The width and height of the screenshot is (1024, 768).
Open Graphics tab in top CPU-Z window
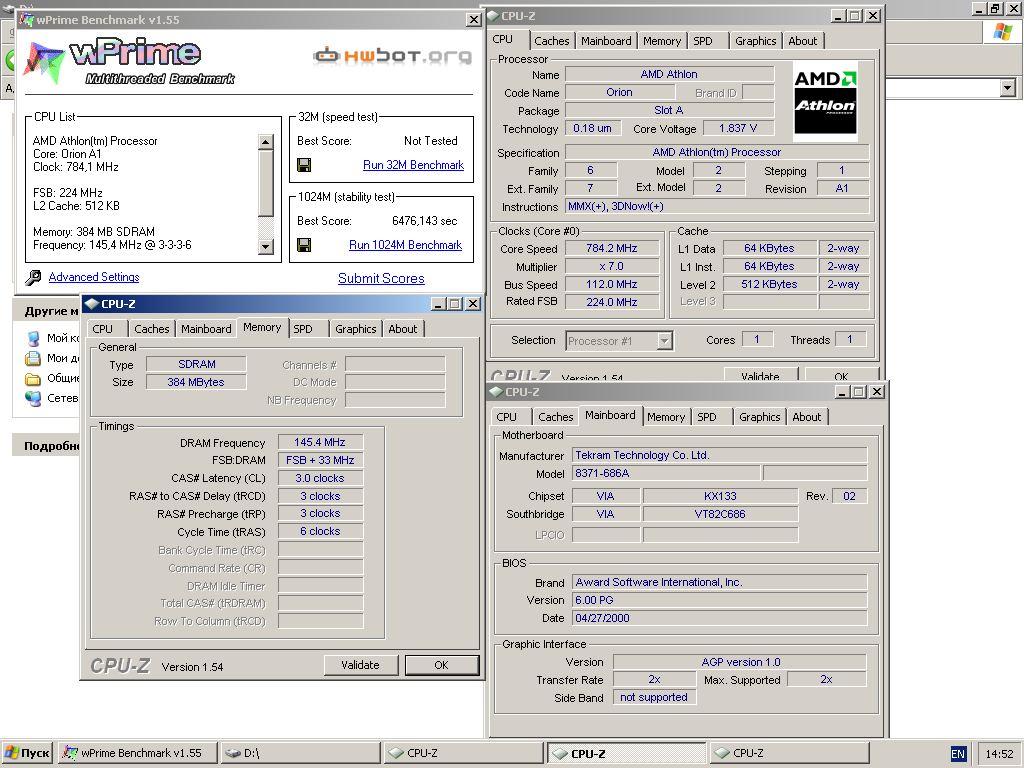[x=756, y=41]
